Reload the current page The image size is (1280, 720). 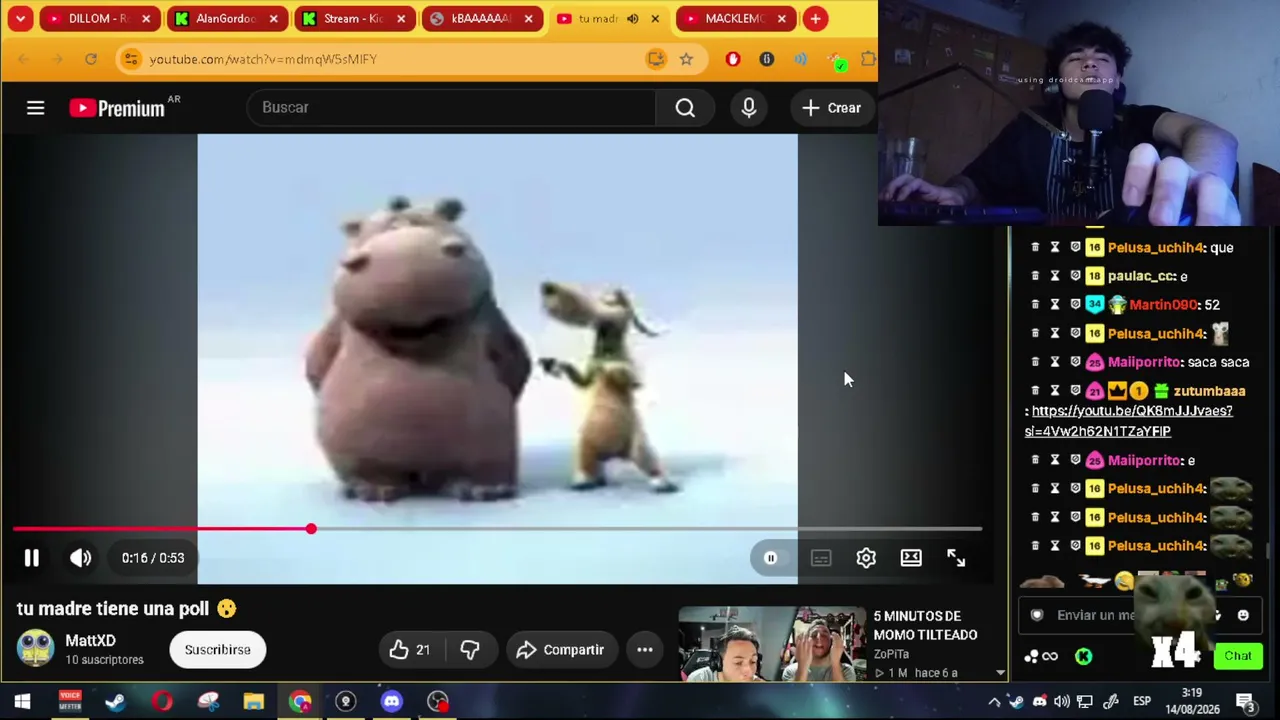point(91,59)
